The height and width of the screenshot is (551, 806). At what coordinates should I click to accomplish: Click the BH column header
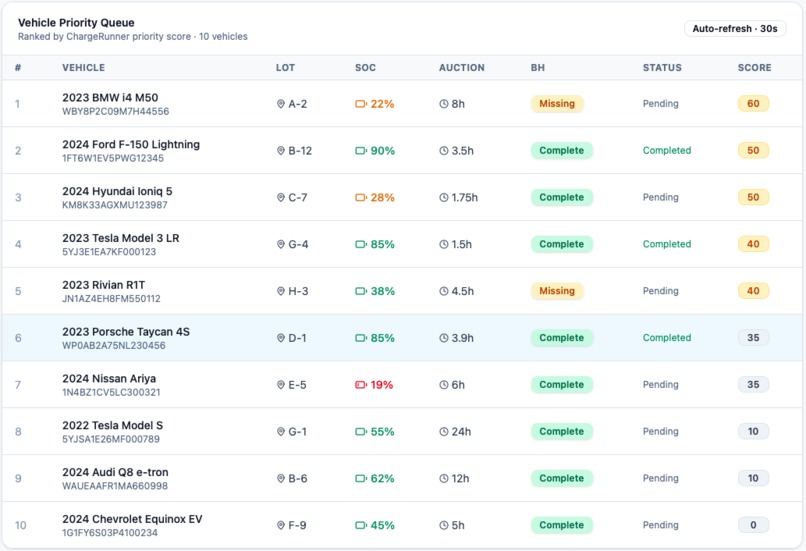coord(538,67)
